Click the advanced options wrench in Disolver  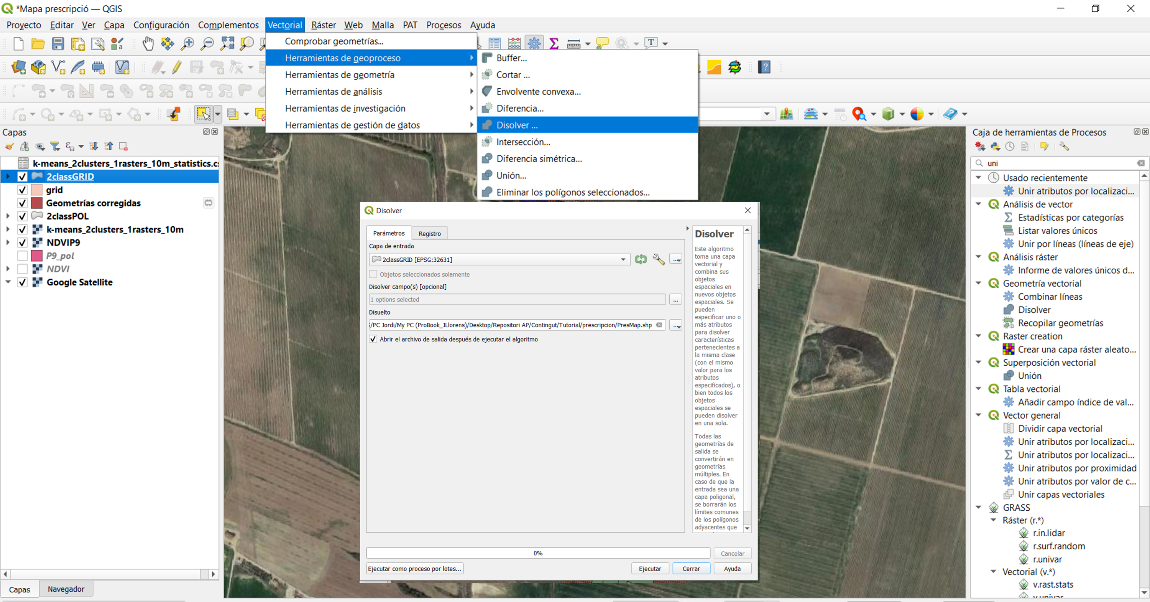click(659, 260)
